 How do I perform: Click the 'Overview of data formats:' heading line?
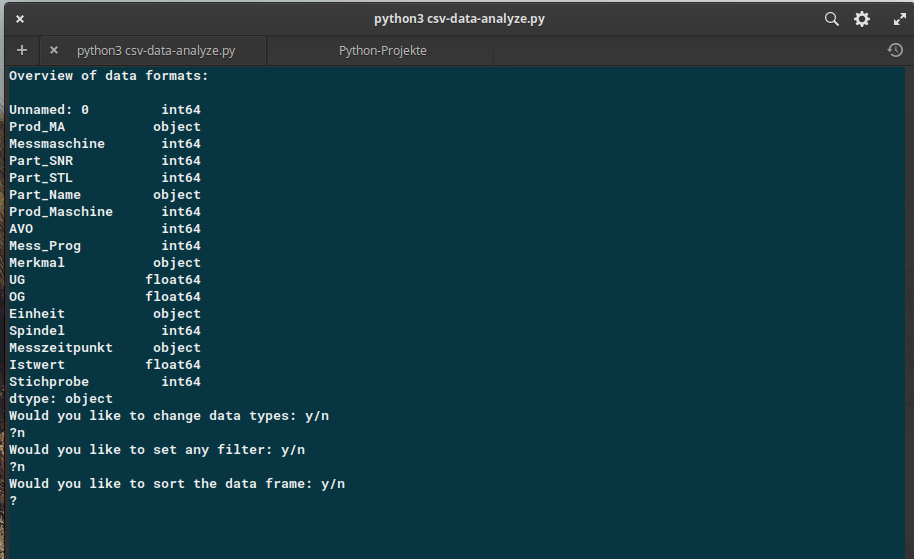pos(108,76)
